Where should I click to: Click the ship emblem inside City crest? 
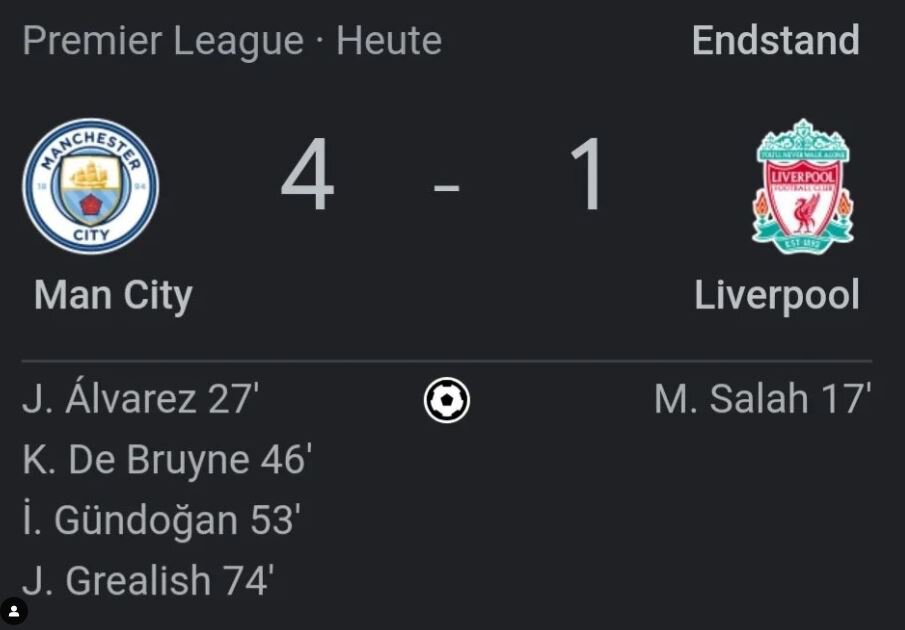coord(90,175)
